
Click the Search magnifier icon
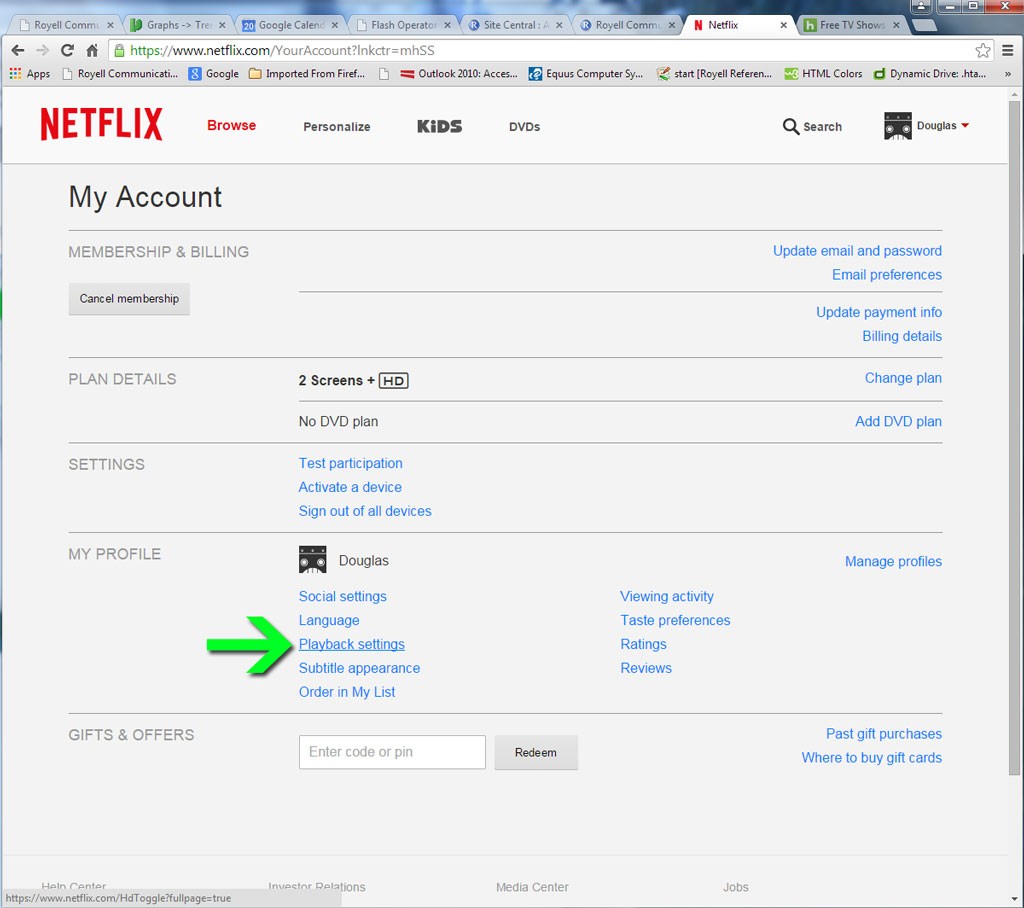790,126
